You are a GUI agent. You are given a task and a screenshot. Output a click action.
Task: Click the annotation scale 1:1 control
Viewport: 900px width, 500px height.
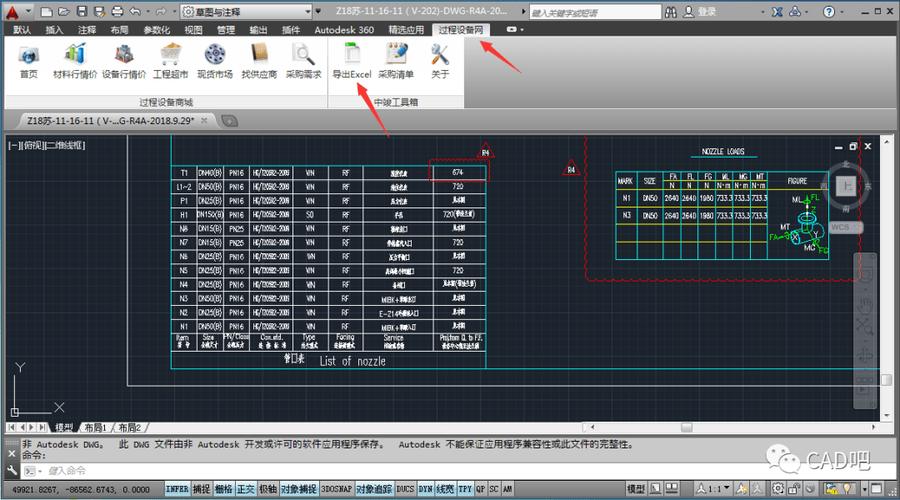tap(713, 489)
